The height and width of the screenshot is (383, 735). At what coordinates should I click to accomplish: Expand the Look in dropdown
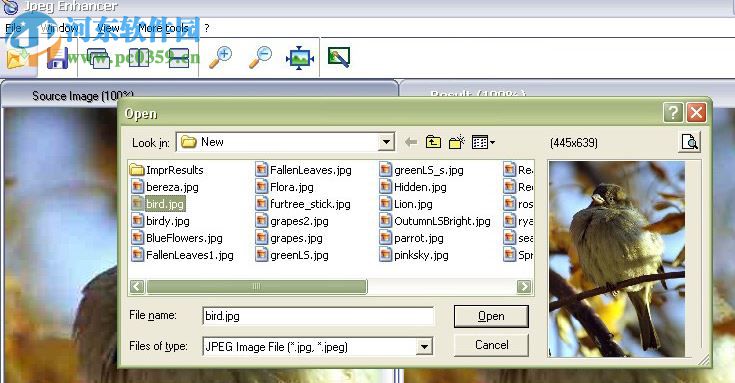coord(386,142)
